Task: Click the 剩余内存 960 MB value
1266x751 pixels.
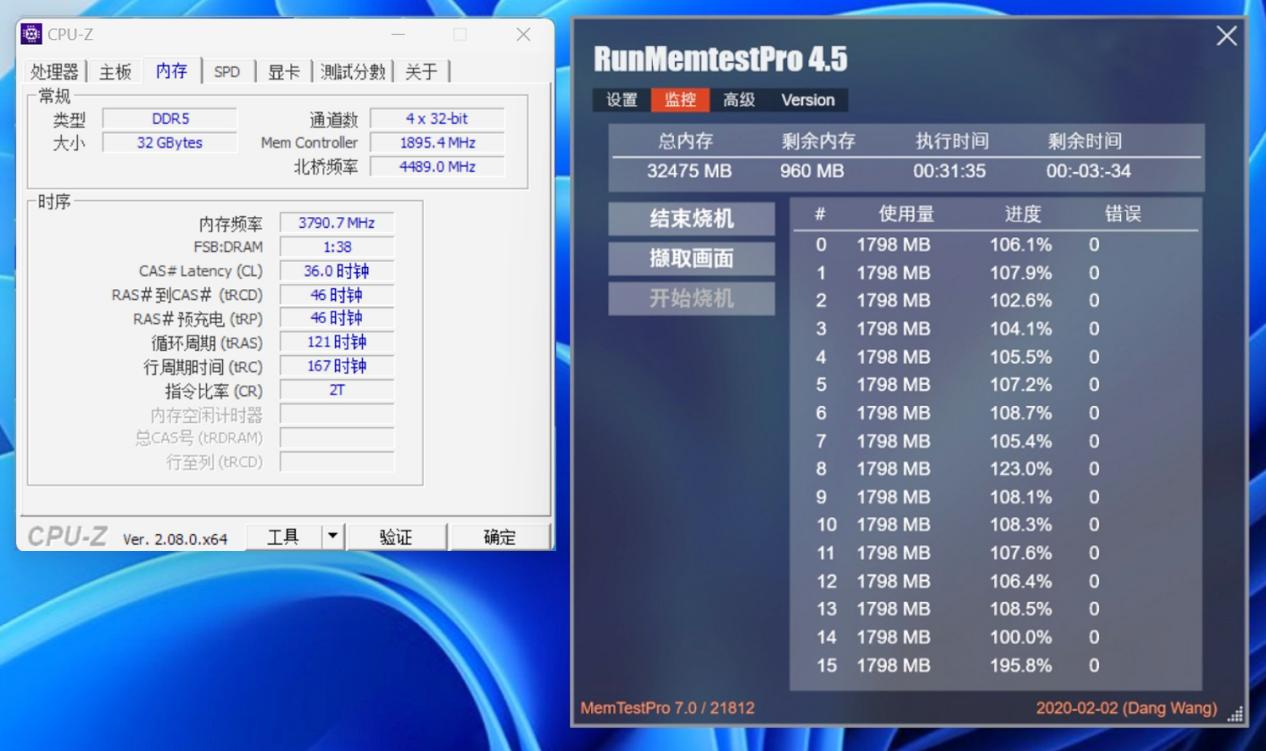Action: click(x=812, y=171)
